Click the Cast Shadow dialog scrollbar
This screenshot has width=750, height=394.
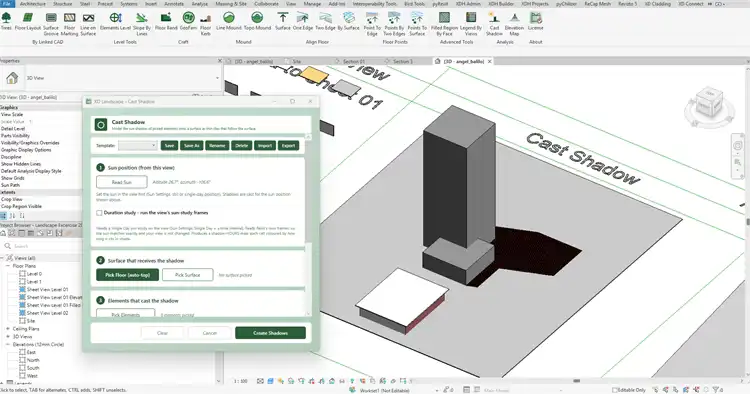click(308, 225)
